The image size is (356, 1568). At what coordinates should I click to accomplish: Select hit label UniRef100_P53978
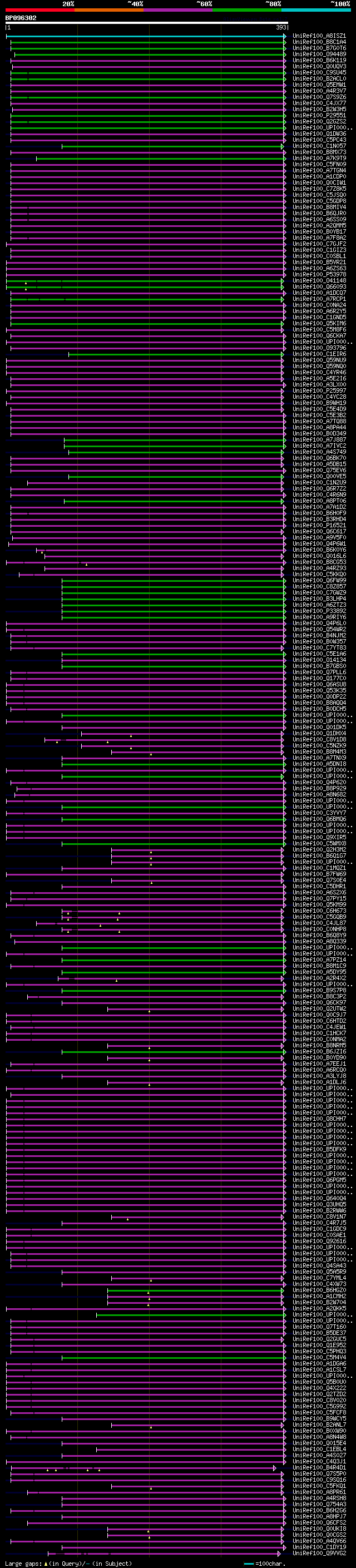click(319, 275)
